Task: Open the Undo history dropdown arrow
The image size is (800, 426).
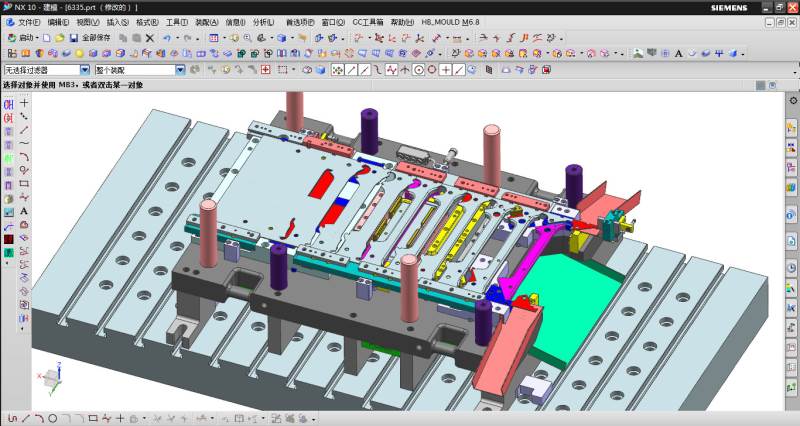Action: tap(177, 38)
